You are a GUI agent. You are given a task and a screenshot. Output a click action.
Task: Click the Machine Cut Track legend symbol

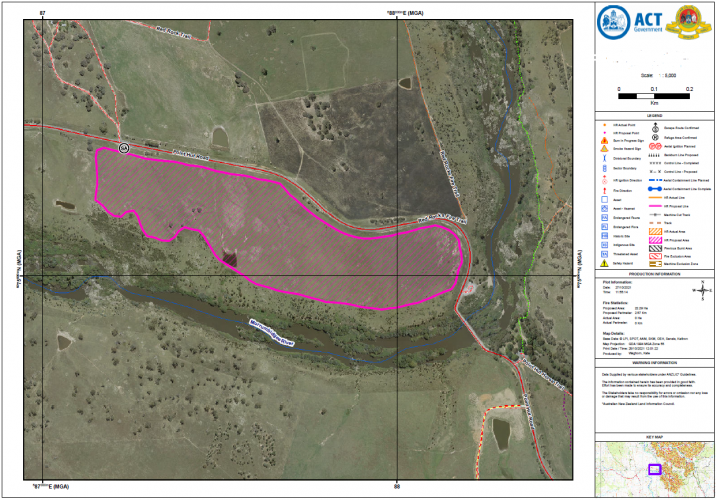click(655, 215)
